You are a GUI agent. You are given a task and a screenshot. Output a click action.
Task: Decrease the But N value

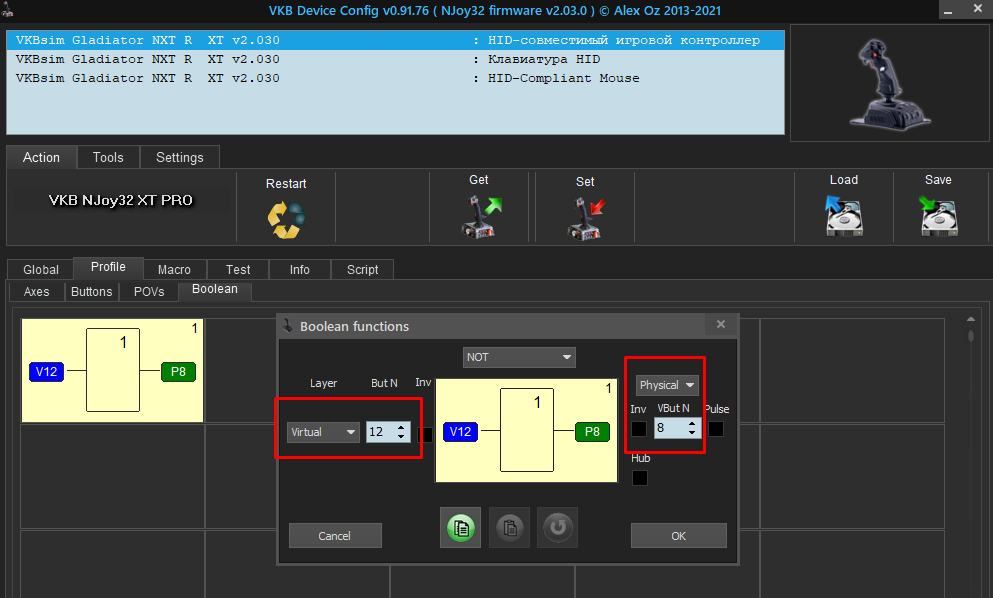click(x=401, y=436)
